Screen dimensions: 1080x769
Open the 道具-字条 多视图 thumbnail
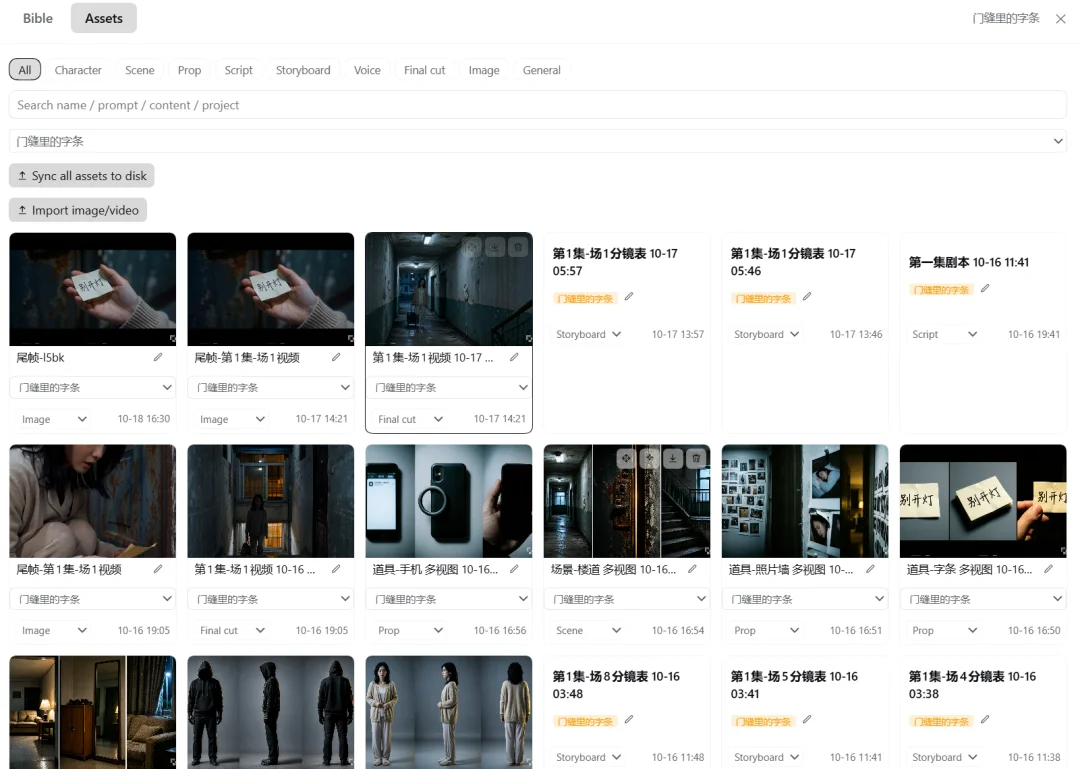[x=984, y=501]
